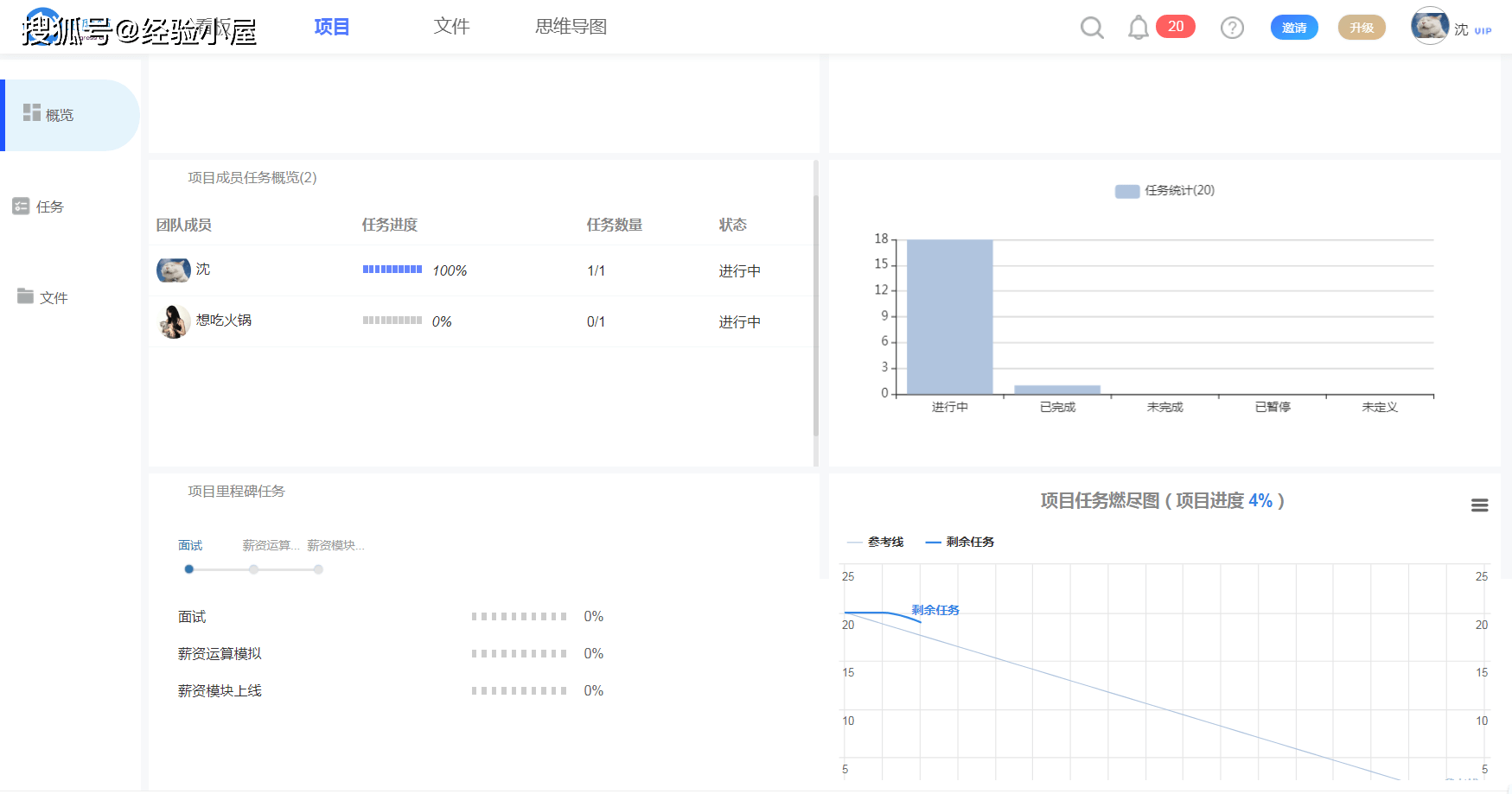Click 想吃火锅 member avatar
The width and height of the screenshot is (1512, 794).
[174, 321]
